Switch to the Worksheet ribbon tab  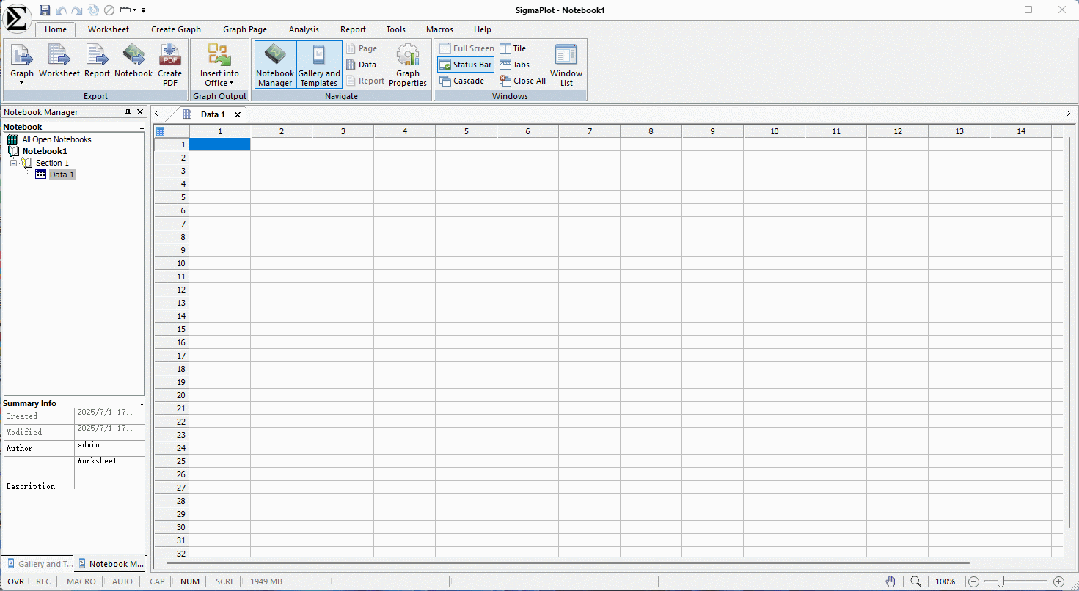[108, 30]
